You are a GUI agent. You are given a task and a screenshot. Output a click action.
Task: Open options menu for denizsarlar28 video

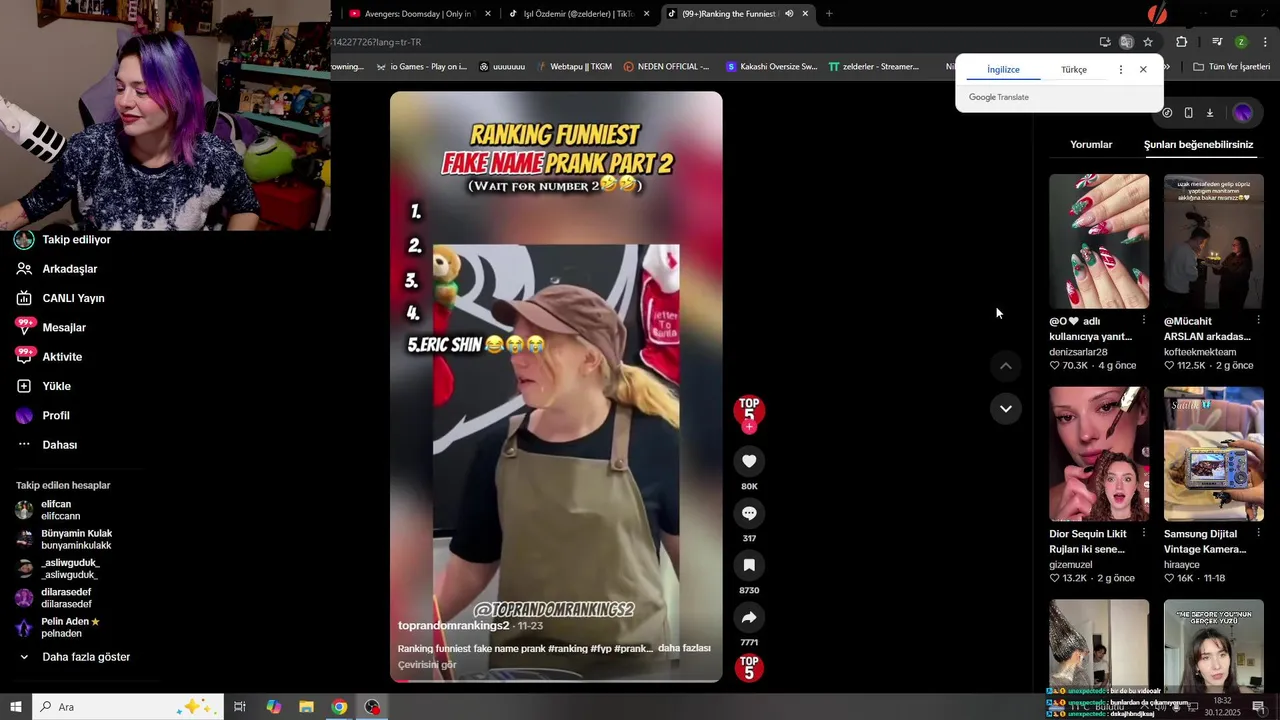pos(1143,320)
